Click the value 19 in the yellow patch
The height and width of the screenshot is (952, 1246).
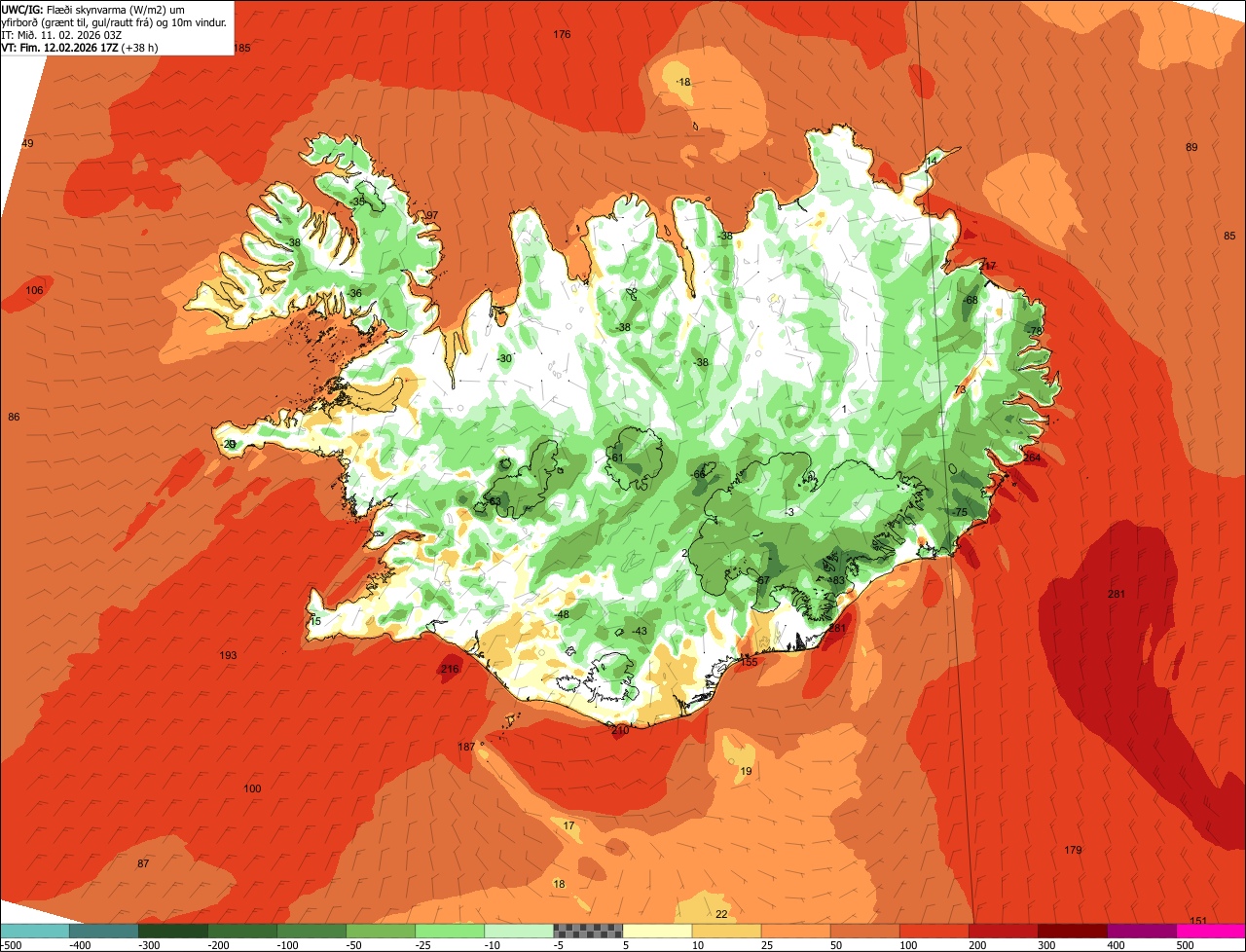[x=746, y=771]
